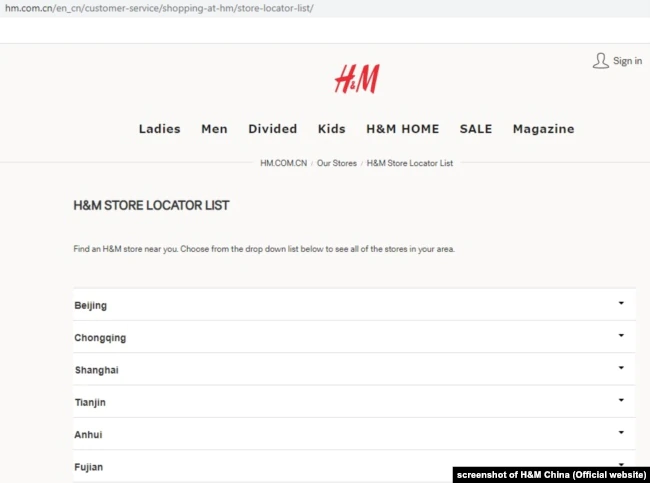The height and width of the screenshot is (483, 650).
Task: Click the browser URL address field
Action: click(160, 8)
